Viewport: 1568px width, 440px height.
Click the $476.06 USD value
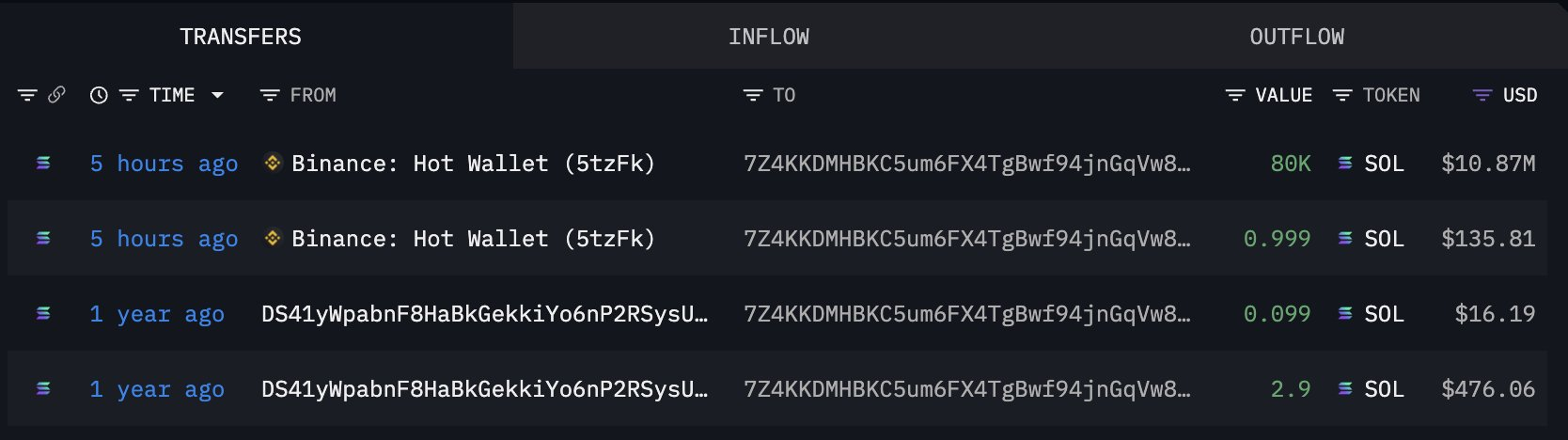(1488, 389)
